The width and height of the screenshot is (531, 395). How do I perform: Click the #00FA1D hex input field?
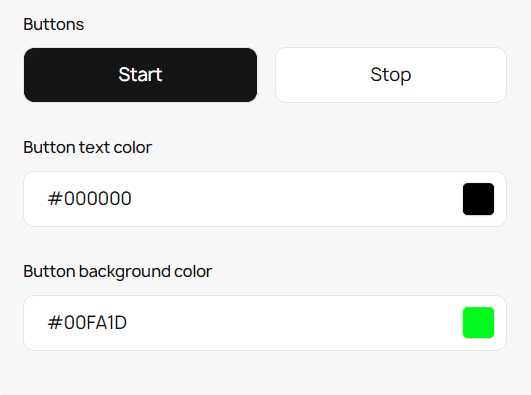(x=265, y=323)
